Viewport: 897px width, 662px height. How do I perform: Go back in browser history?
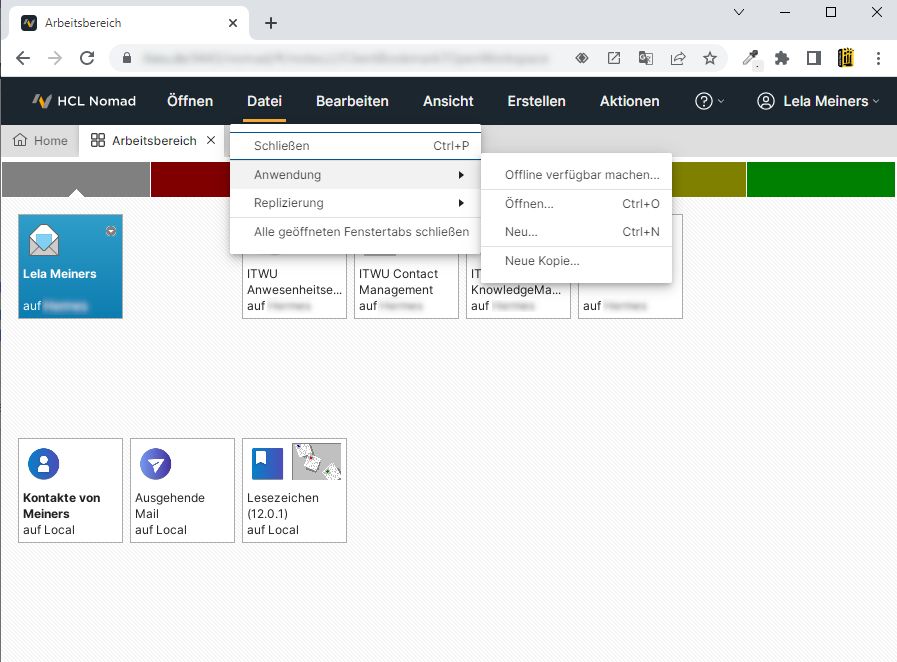[x=23, y=58]
